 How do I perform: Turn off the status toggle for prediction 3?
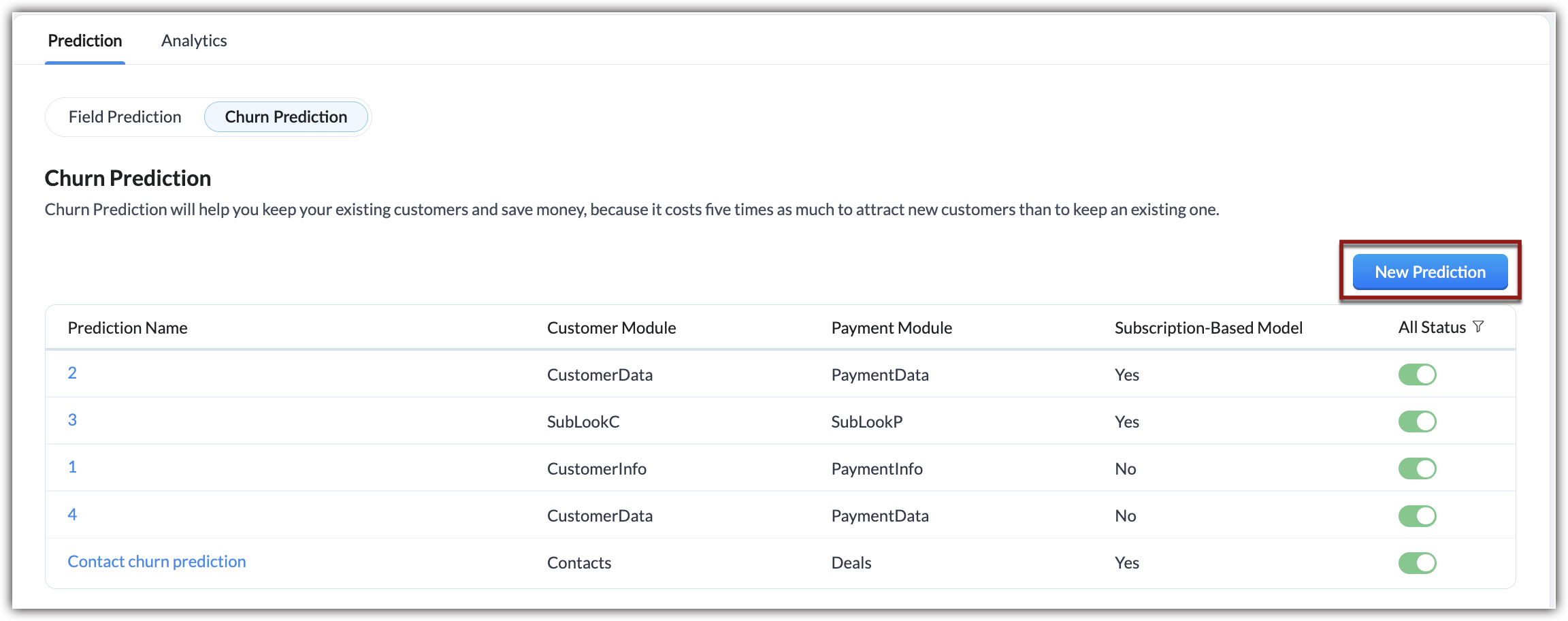click(1417, 421)
